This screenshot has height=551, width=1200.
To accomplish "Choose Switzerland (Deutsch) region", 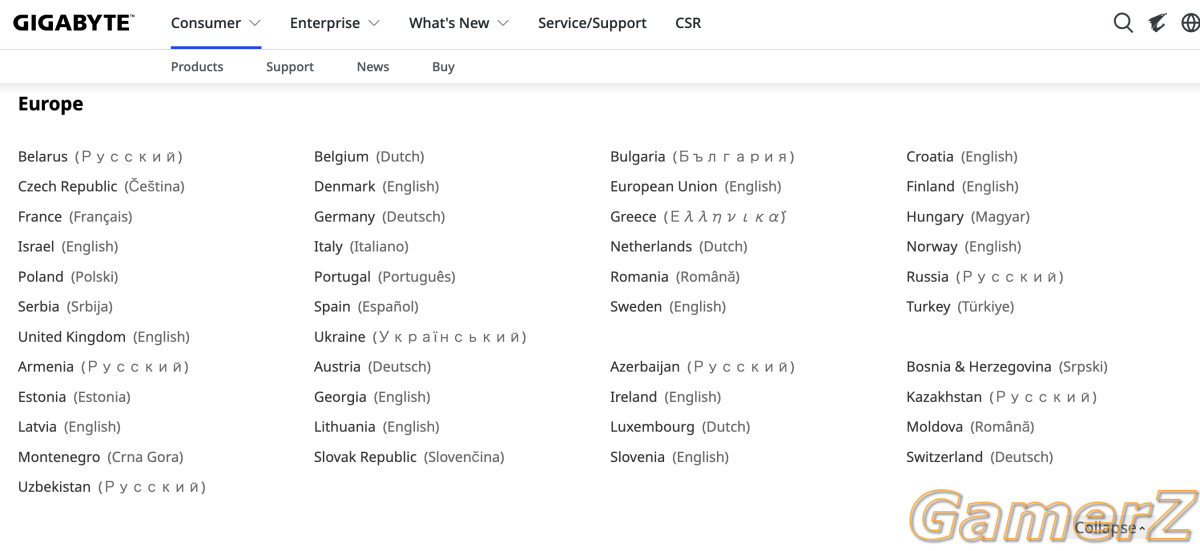I will pyautogui.click(x=980, y=457).
